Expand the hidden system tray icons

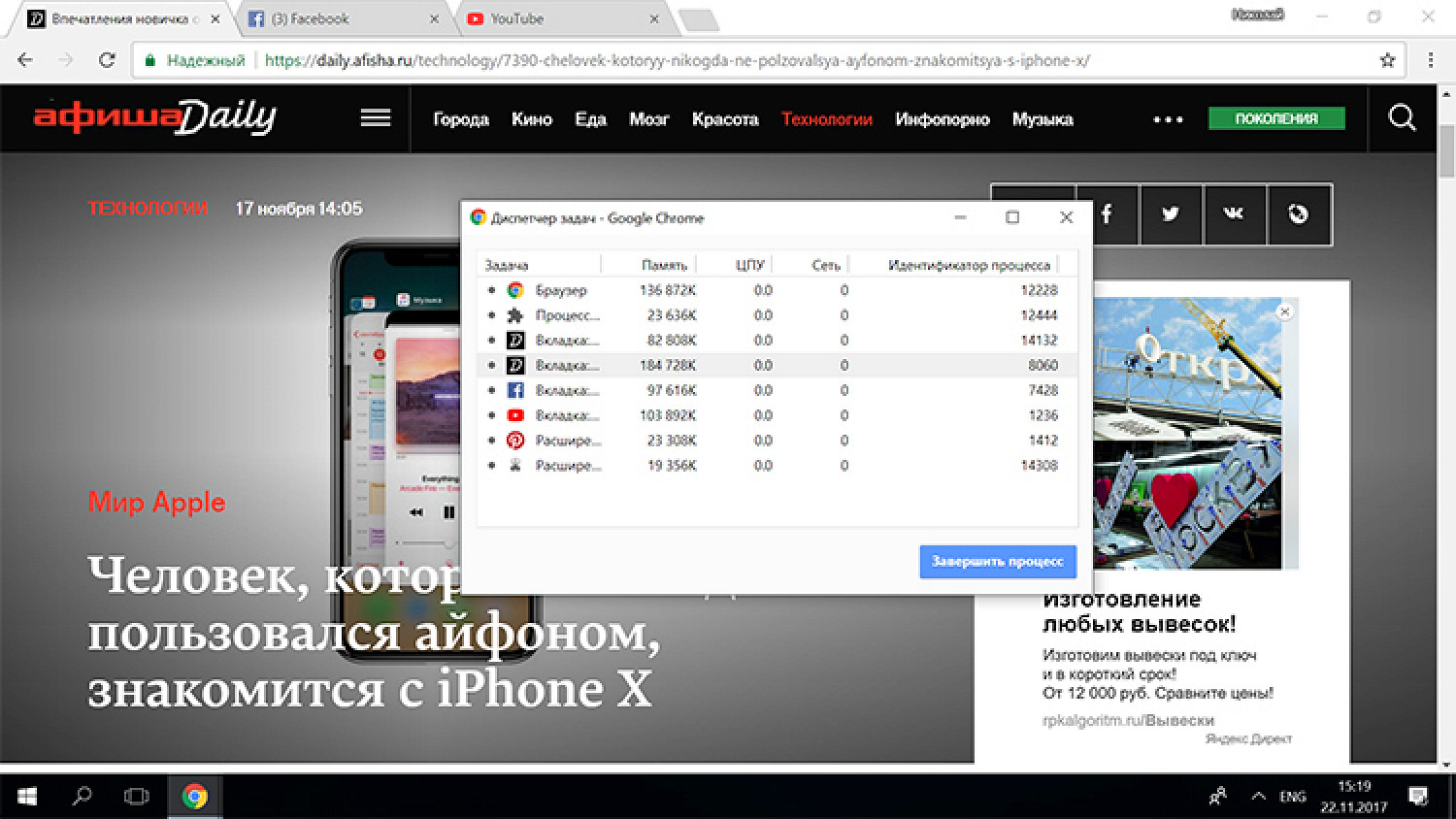point(1258,796)
